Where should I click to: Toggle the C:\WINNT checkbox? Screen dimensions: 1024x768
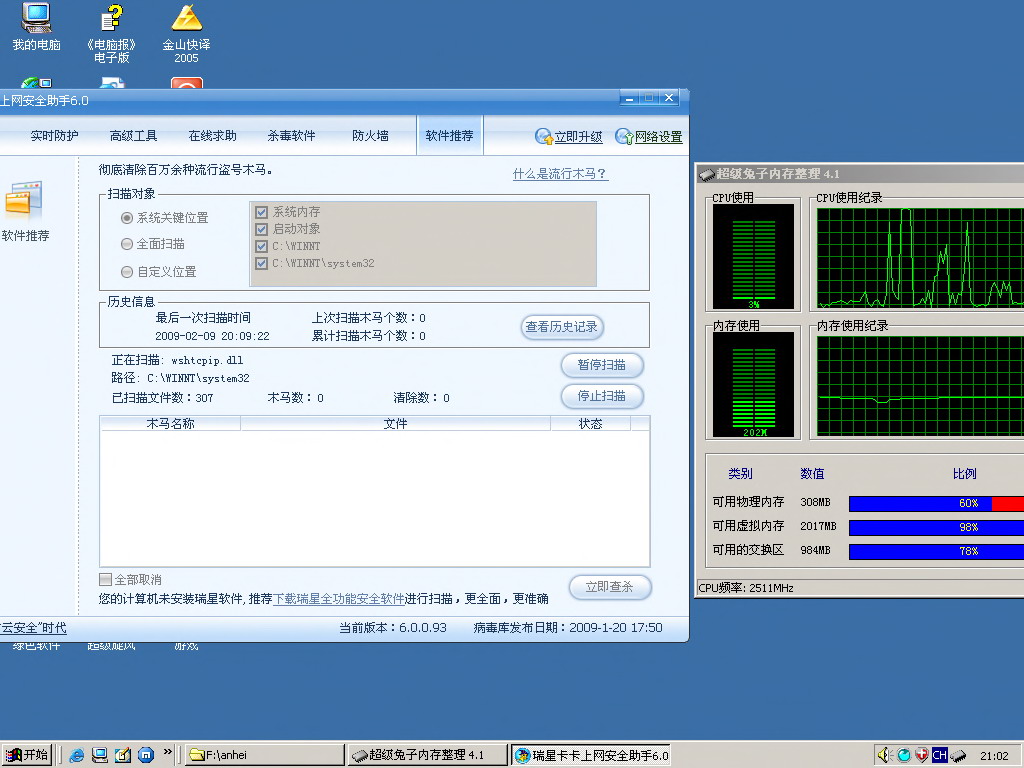[x=262, y=246]
